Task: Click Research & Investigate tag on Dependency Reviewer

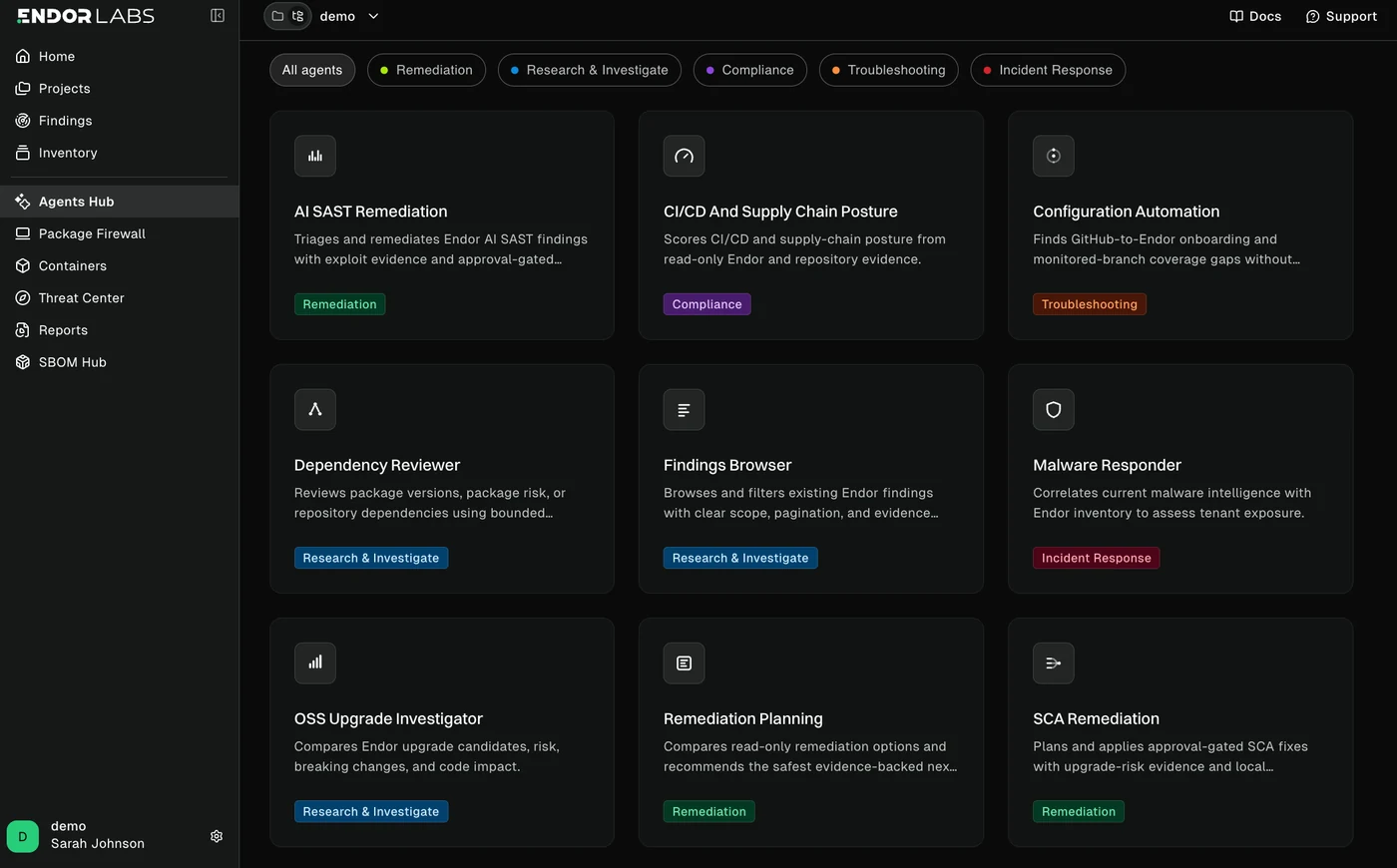Action: click(370, 558)
